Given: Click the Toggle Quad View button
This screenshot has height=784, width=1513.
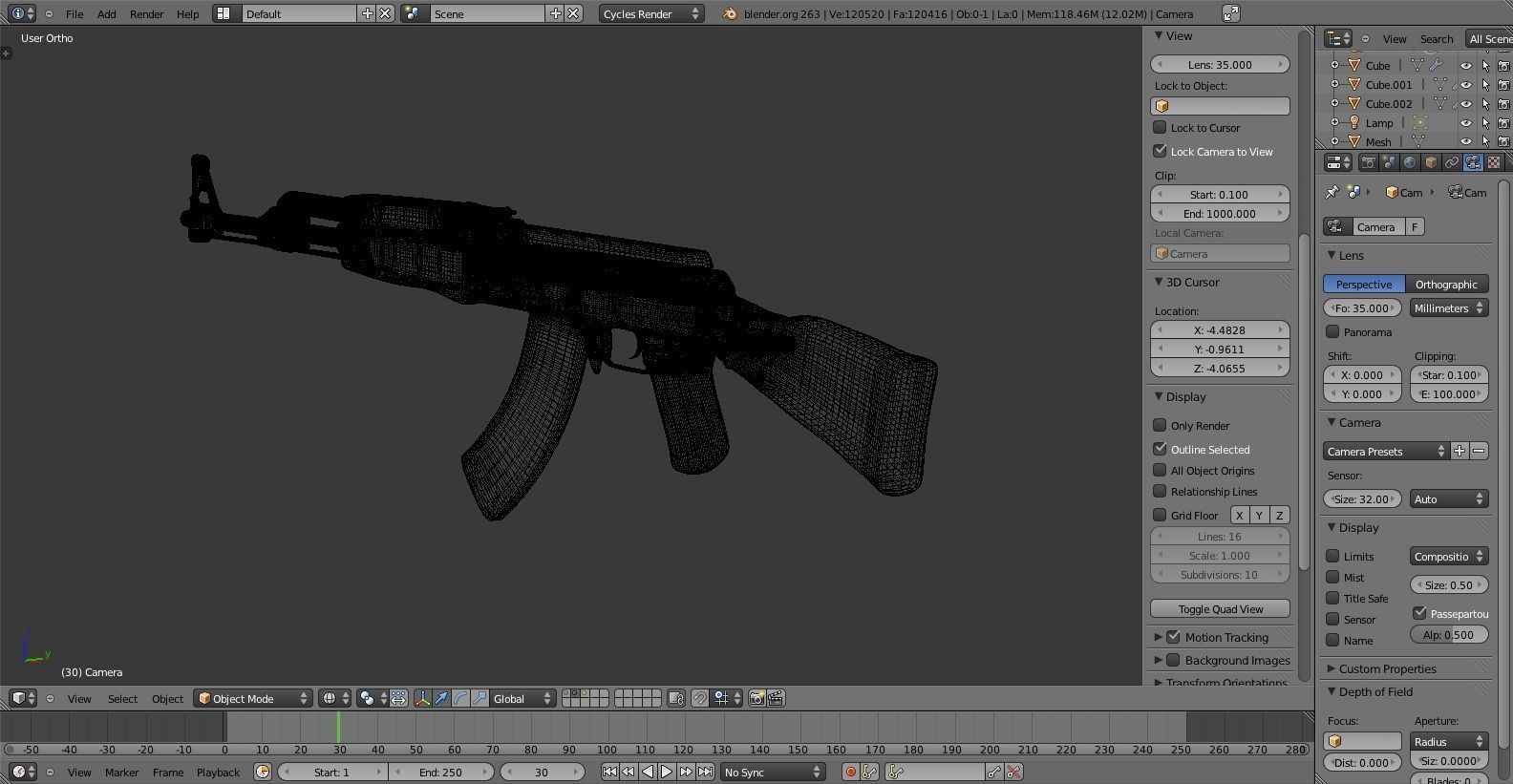Looking at the screenshot, I should (x=1221, y=608).
